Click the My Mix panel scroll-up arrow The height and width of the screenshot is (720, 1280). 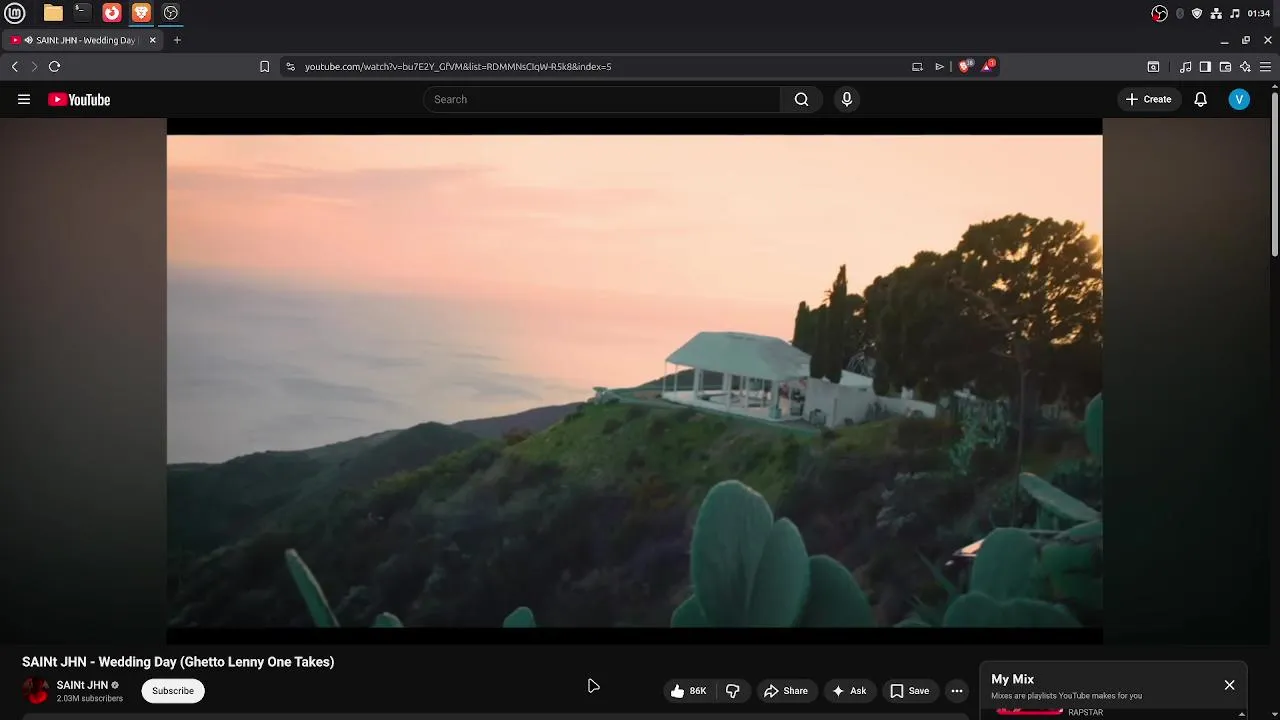click(x=1242, y=713)
